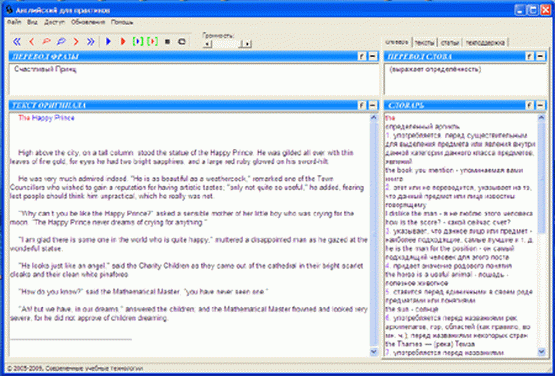
Task: Go to next phrase with red right arrow
Action: tap(76, 42)
